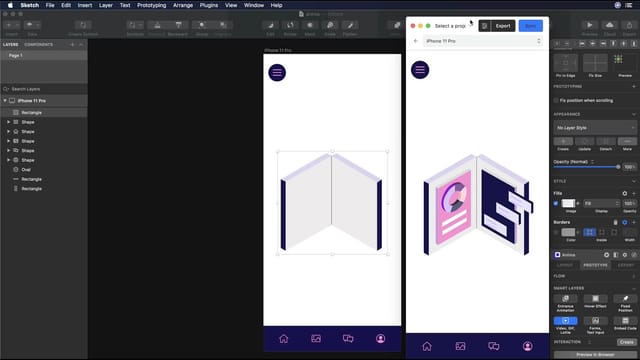
Task: Open the Plugins menu
Action: [209, 5]
